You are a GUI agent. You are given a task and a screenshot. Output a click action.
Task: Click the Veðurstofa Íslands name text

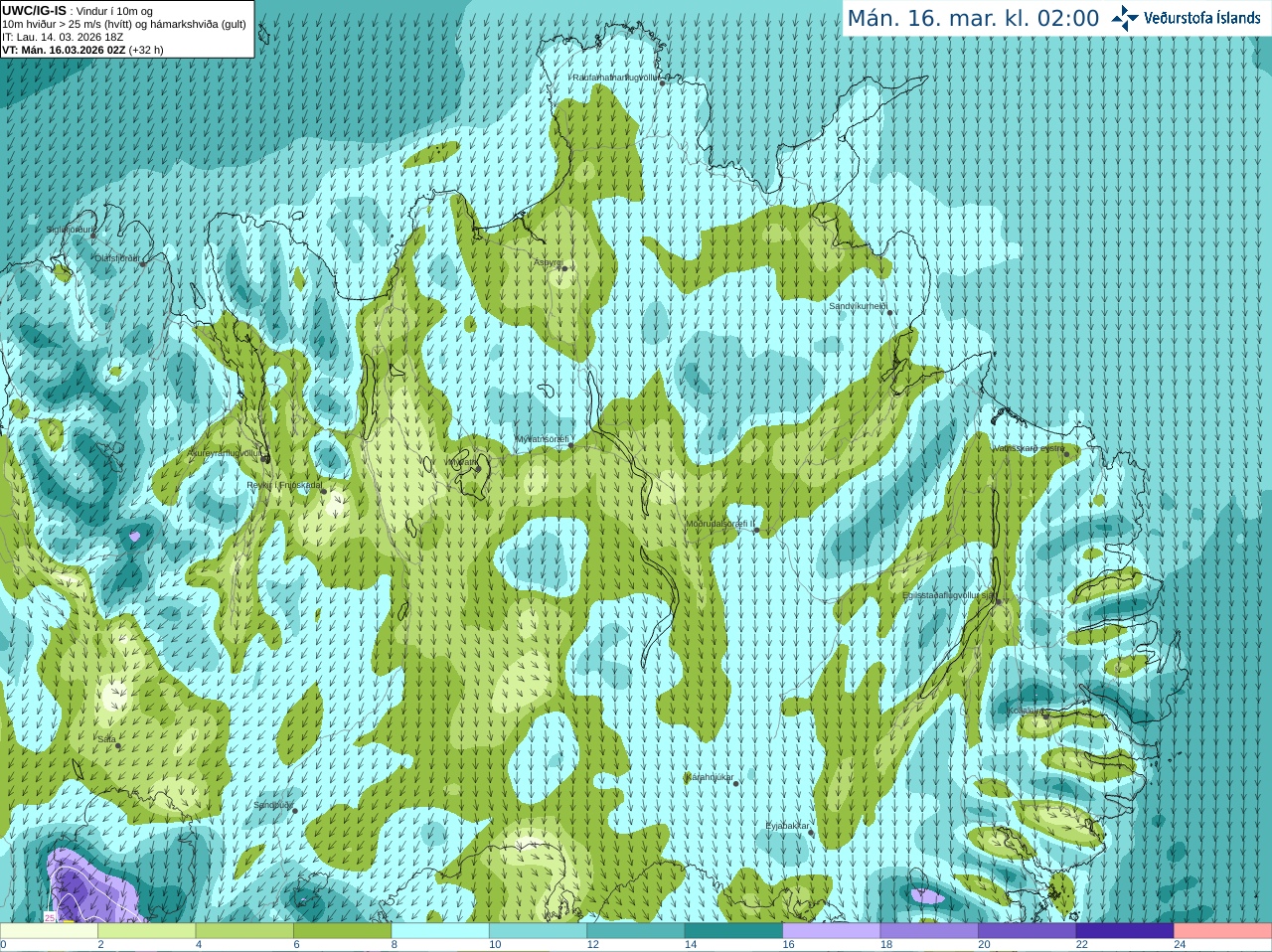[1202, 18]
